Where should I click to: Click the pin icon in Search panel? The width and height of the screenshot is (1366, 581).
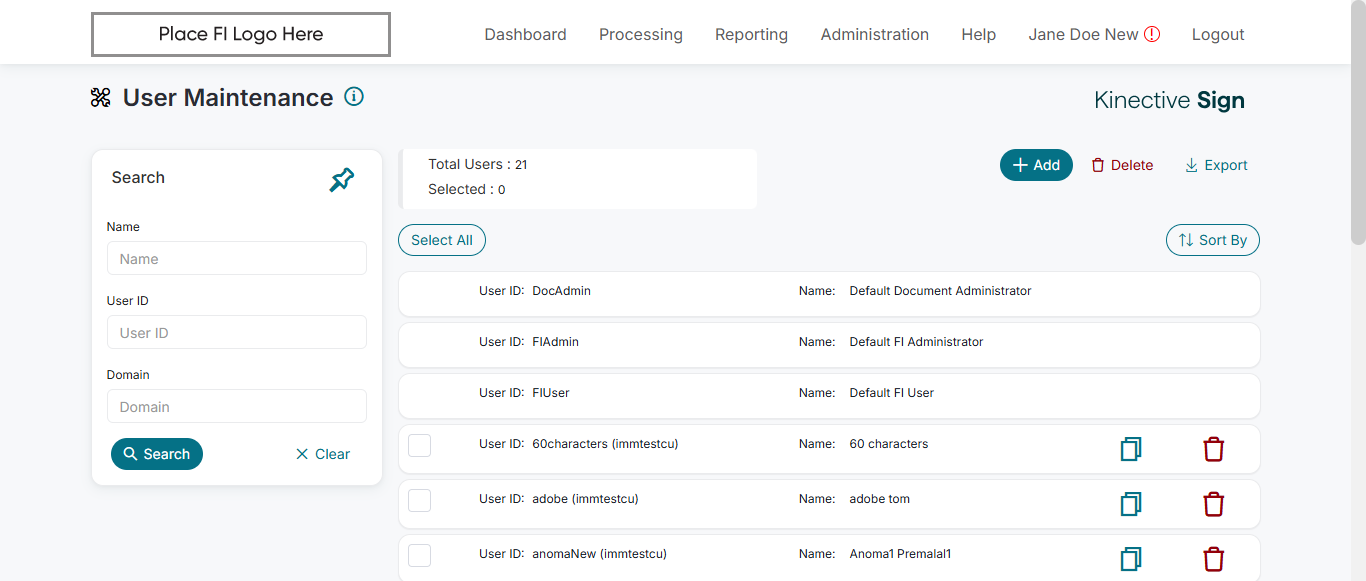pyautogui.click(x=342, y=180)
